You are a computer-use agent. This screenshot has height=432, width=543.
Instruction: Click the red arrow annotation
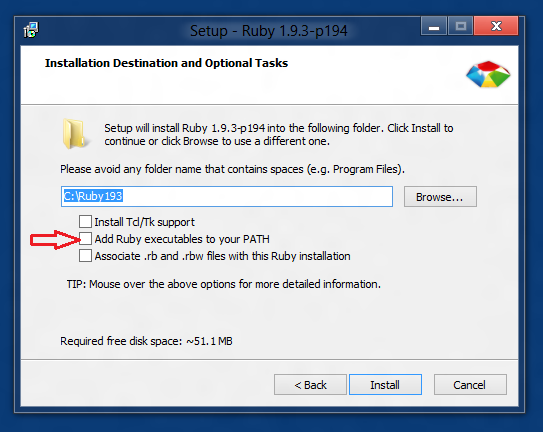[x=55, y=239]
